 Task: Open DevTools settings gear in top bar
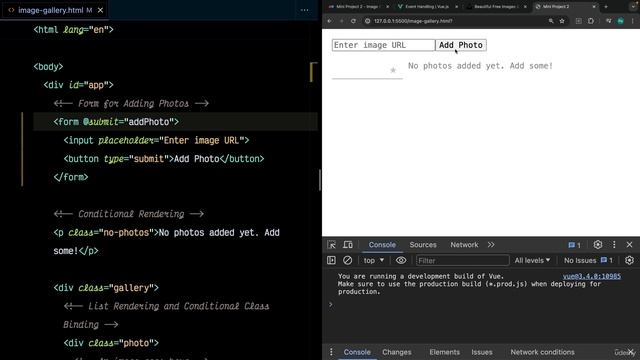pos(598,244)
